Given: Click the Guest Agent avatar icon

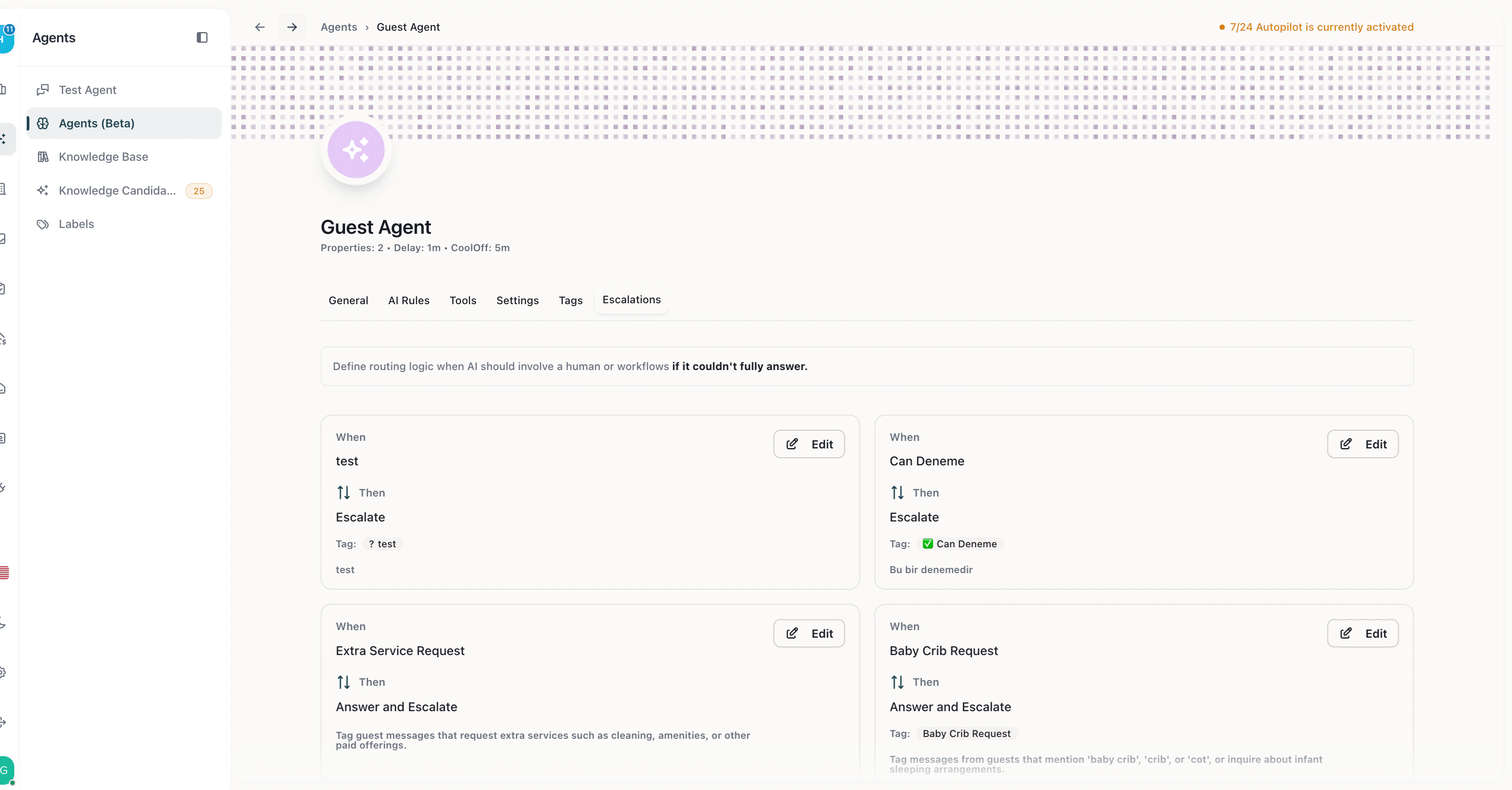Looking at the screenshot, I should pos(356,150).
